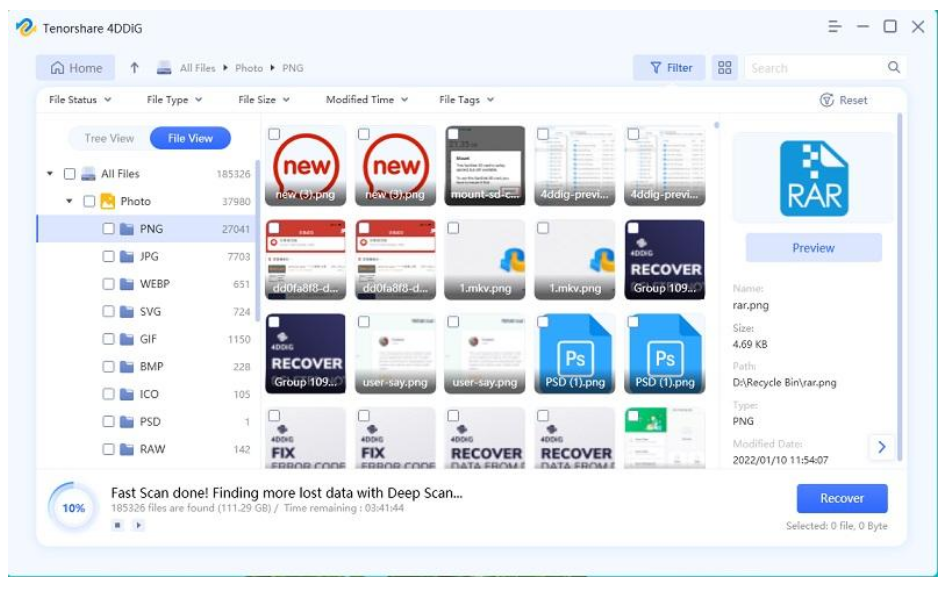Viewport: 943px width, 597px height.
Task: Select the File View tab
Action: point(190,138)
